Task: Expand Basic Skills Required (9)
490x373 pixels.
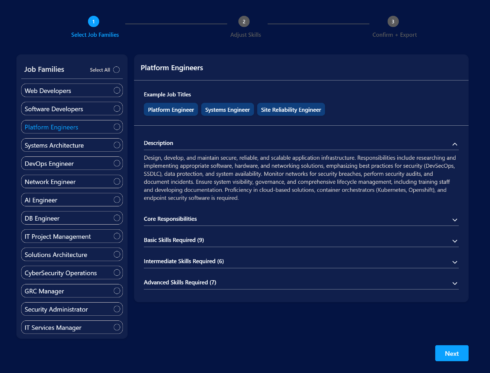Action: 301,240
